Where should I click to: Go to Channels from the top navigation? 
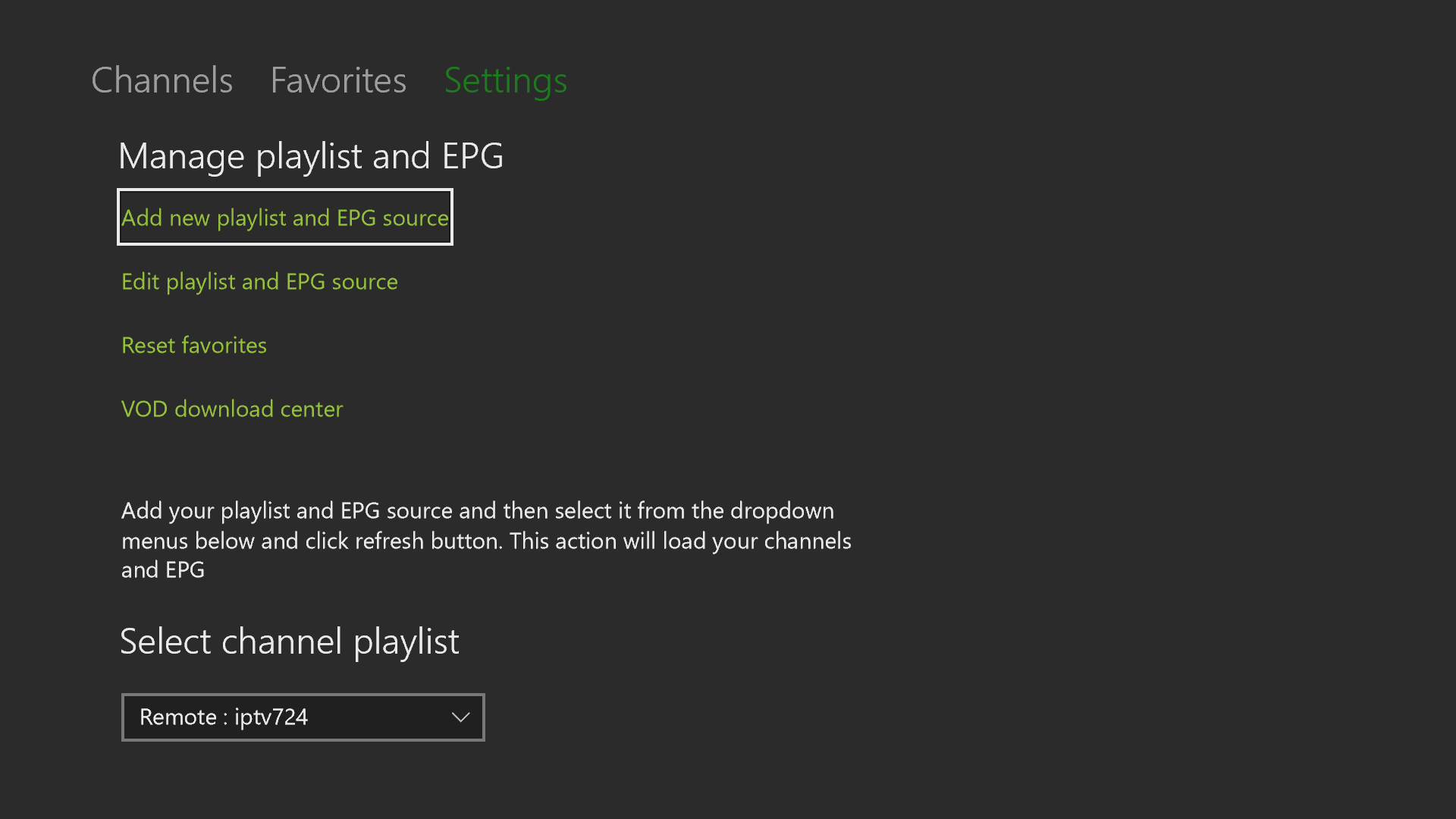pos(162,80)
